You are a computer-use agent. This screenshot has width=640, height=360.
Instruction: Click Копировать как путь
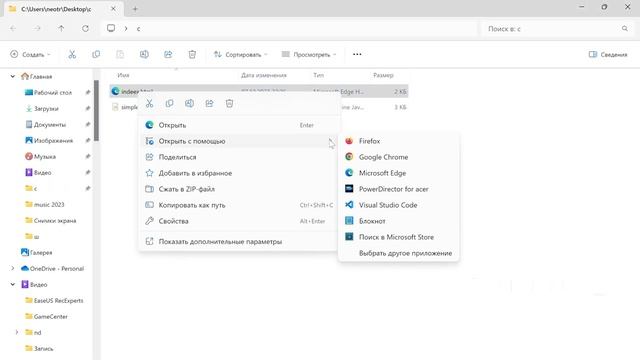pos(239,205)
